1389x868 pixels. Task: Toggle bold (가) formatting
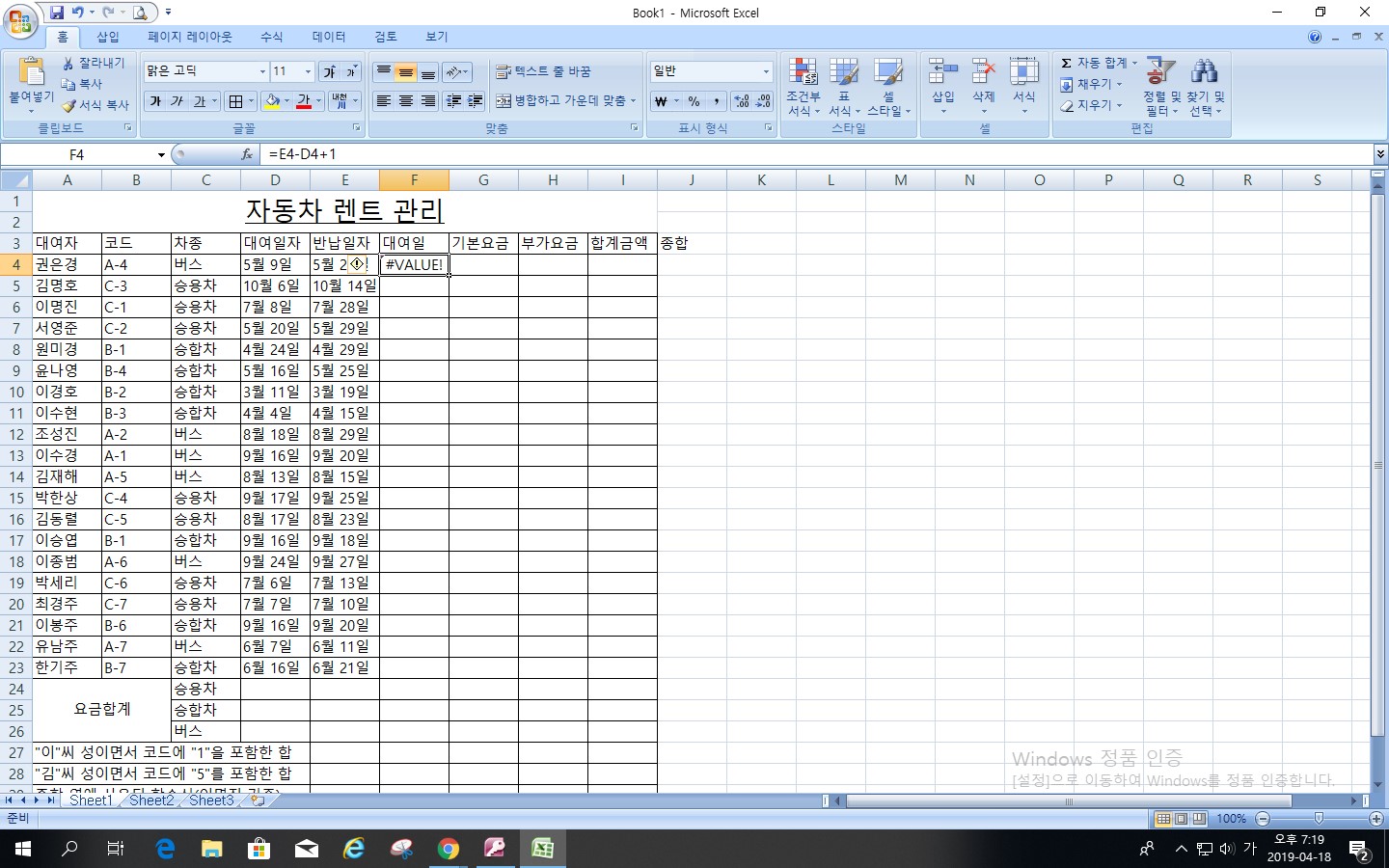point(155,101)
